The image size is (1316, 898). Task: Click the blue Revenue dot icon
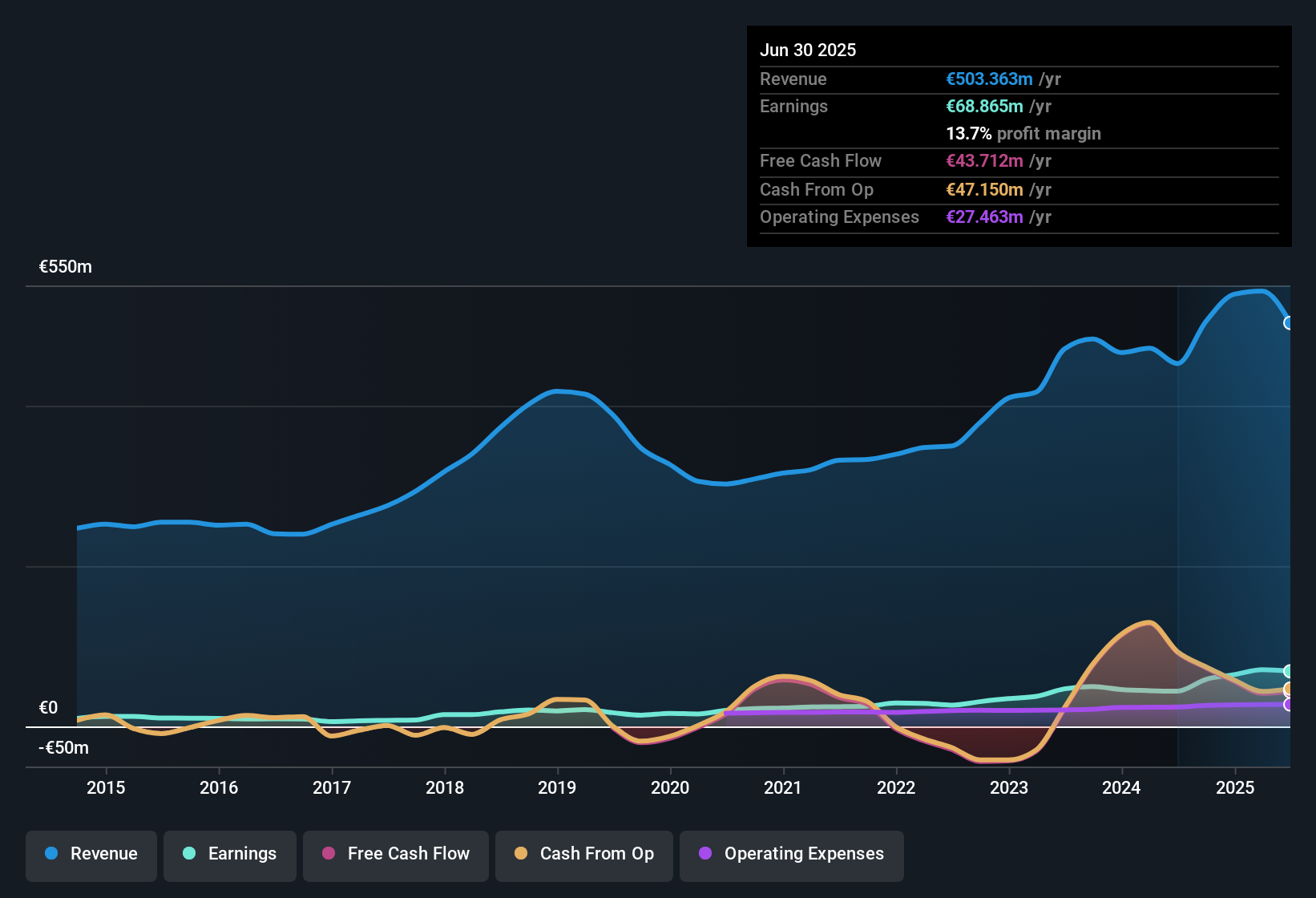coord(51,854)
